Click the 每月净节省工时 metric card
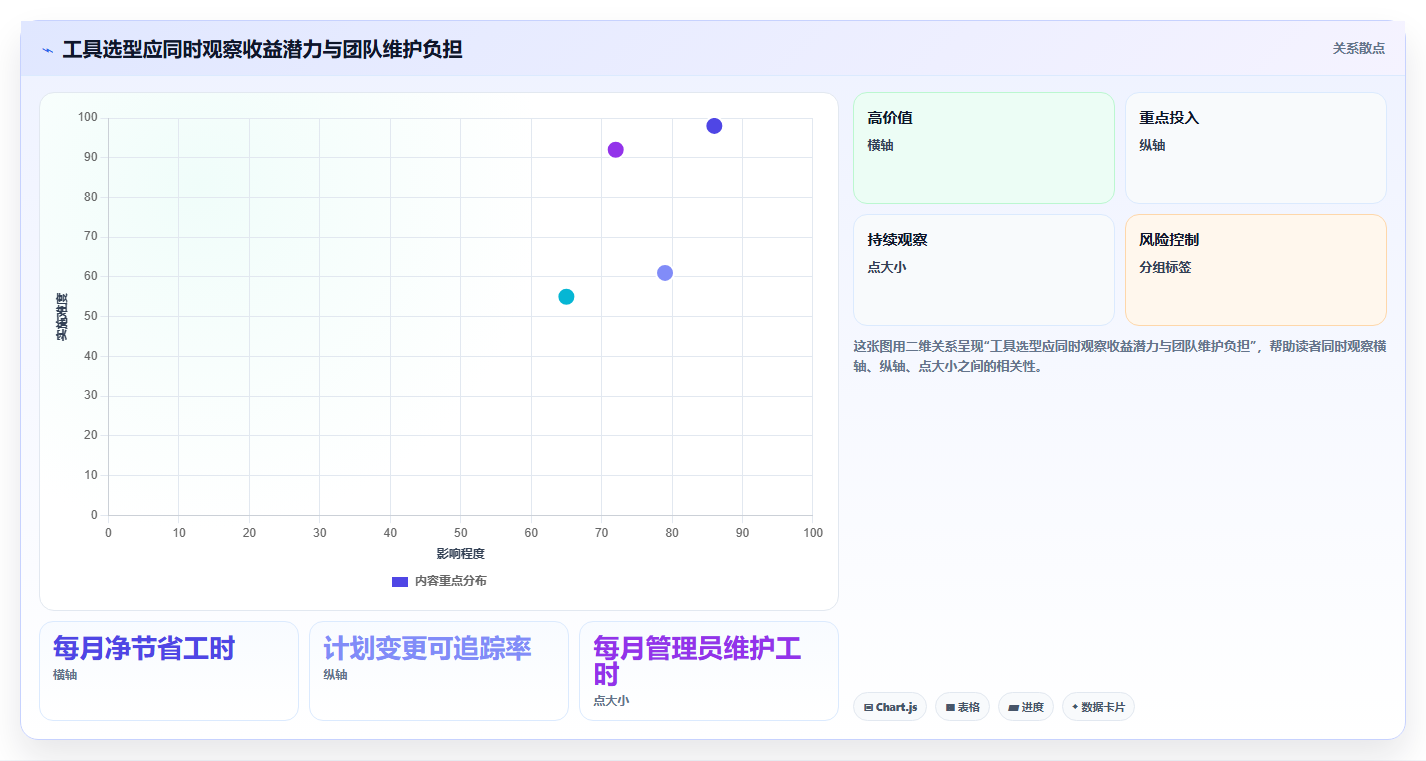Image resolution: width=1426 pixels, height=761 pixels. tap(169, 671)
